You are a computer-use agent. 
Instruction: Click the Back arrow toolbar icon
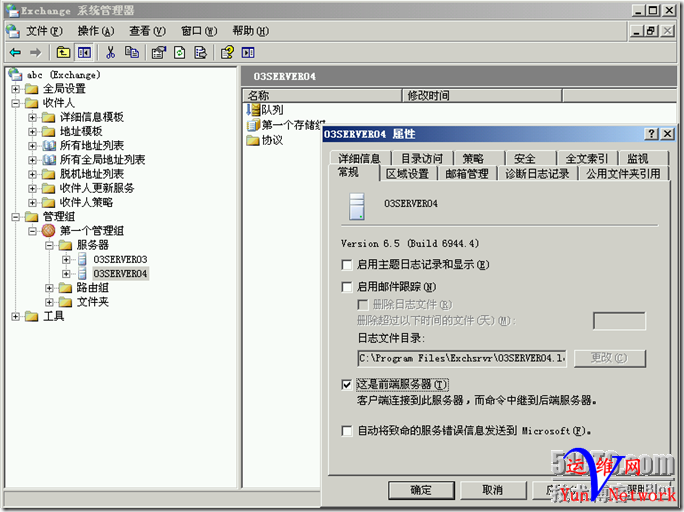pos(15,53)
